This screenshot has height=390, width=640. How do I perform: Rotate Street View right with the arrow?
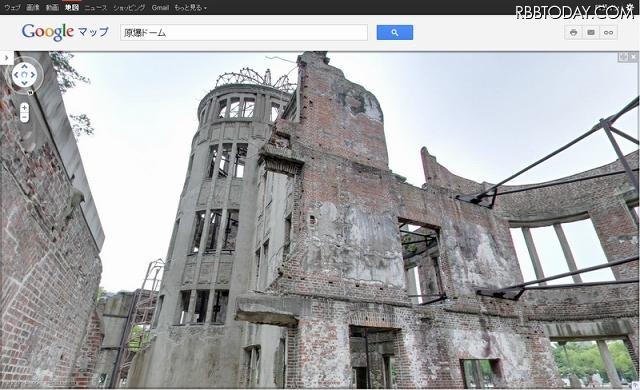(33, 75)
